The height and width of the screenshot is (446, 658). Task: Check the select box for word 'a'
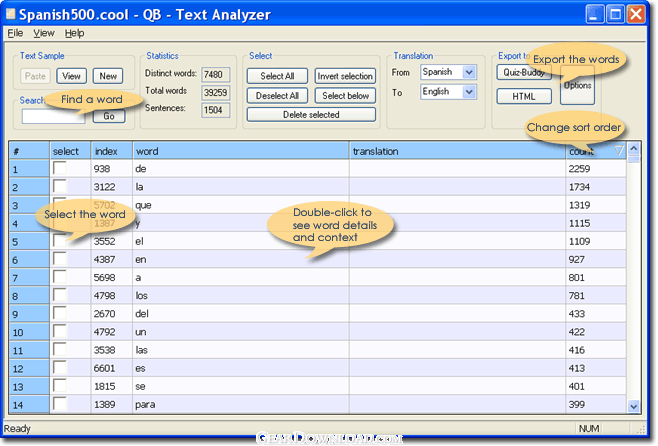(60, 277)
